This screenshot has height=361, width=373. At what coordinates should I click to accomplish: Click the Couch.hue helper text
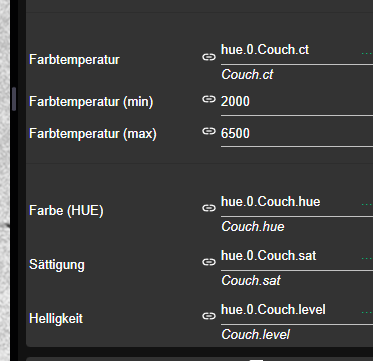tap(253, 227)
